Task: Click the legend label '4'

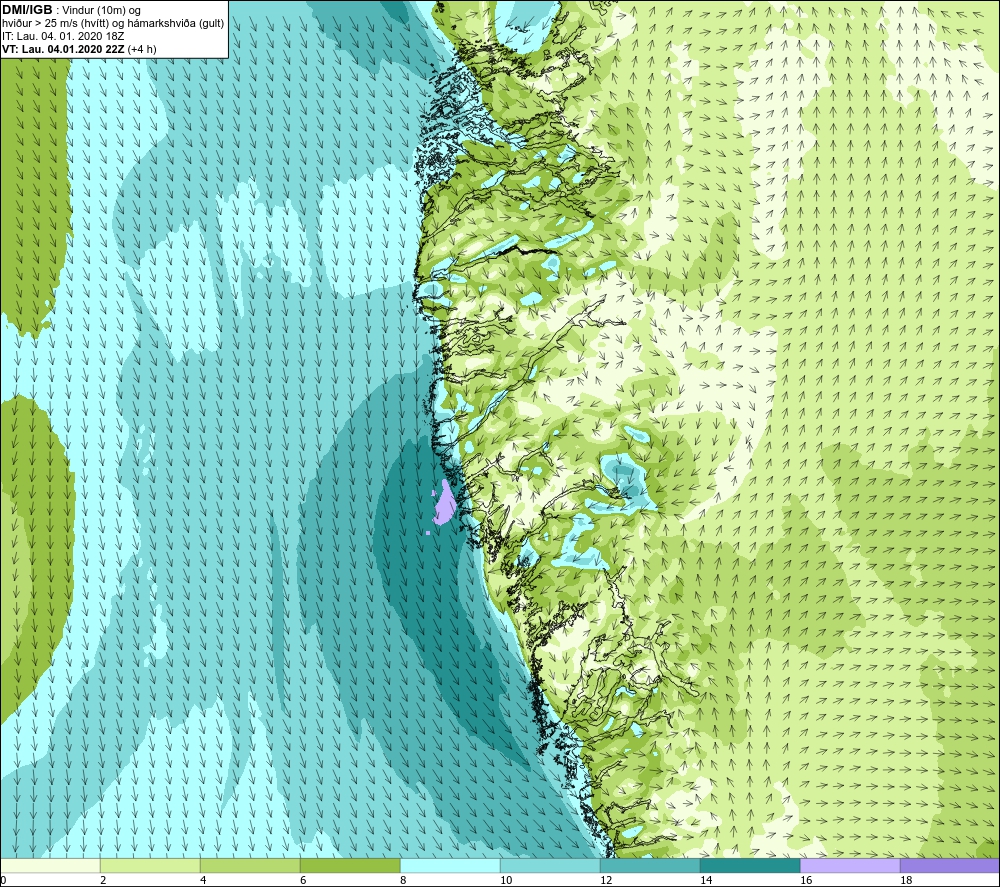Action: point(203,881)
